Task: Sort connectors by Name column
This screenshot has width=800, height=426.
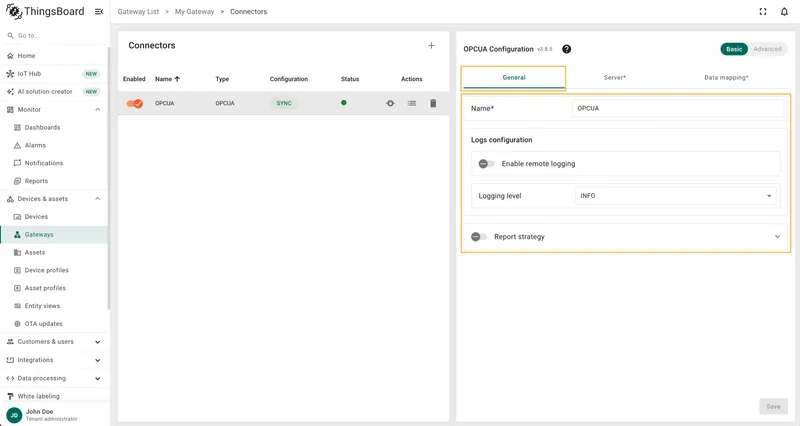Action: click(x=167, y=79)
